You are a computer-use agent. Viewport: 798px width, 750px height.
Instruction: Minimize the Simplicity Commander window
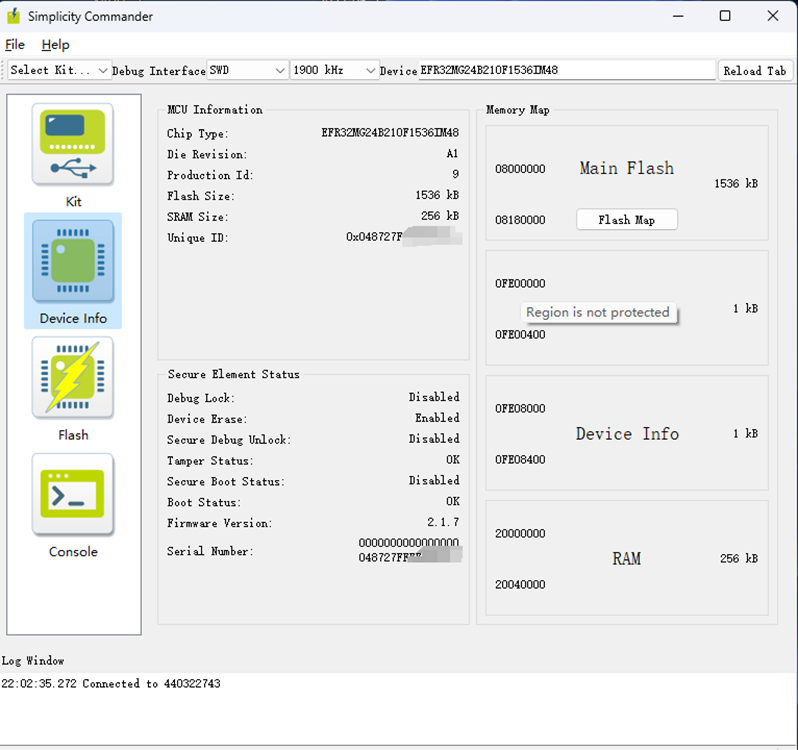[678, 16]
